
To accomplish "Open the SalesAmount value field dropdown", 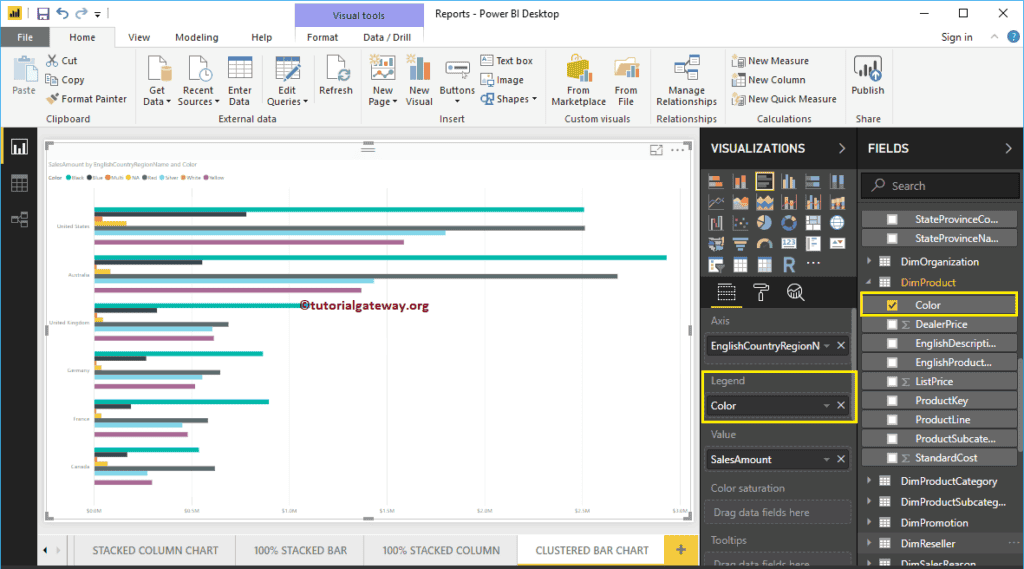I will pyautogui.click(x=826, y=459).
